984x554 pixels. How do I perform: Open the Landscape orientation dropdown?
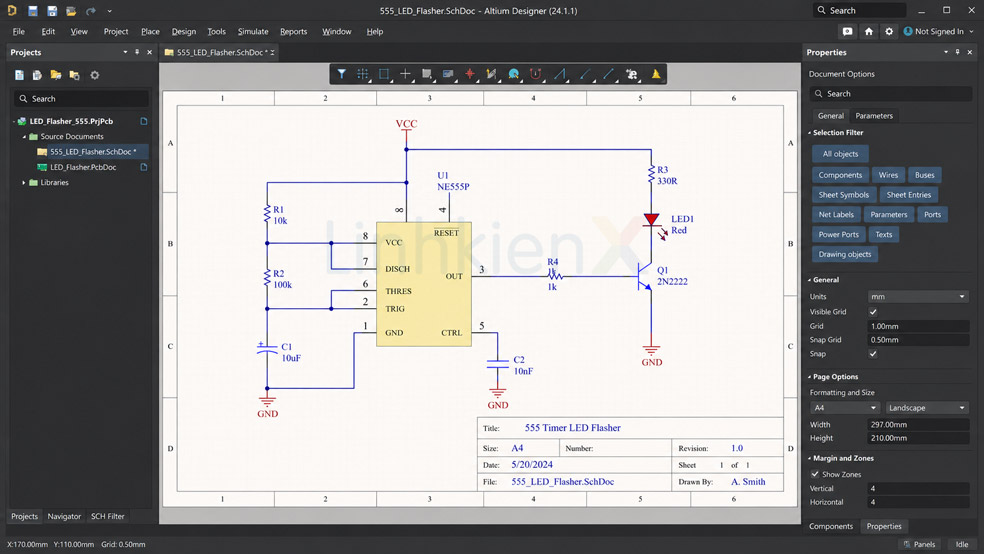pyautogui.click(x=926, y=408)
